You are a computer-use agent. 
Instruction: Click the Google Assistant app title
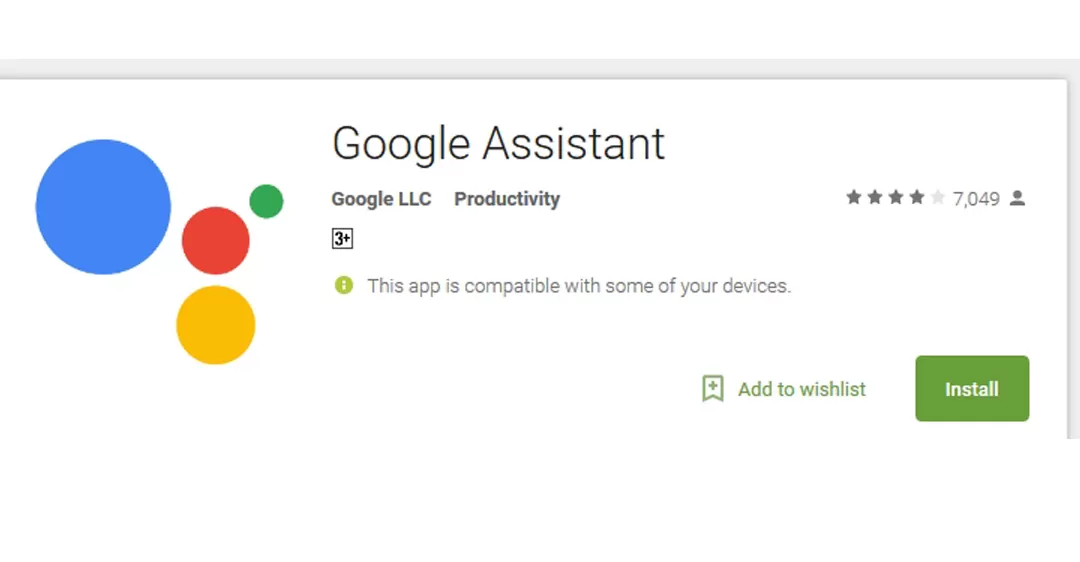498,144
